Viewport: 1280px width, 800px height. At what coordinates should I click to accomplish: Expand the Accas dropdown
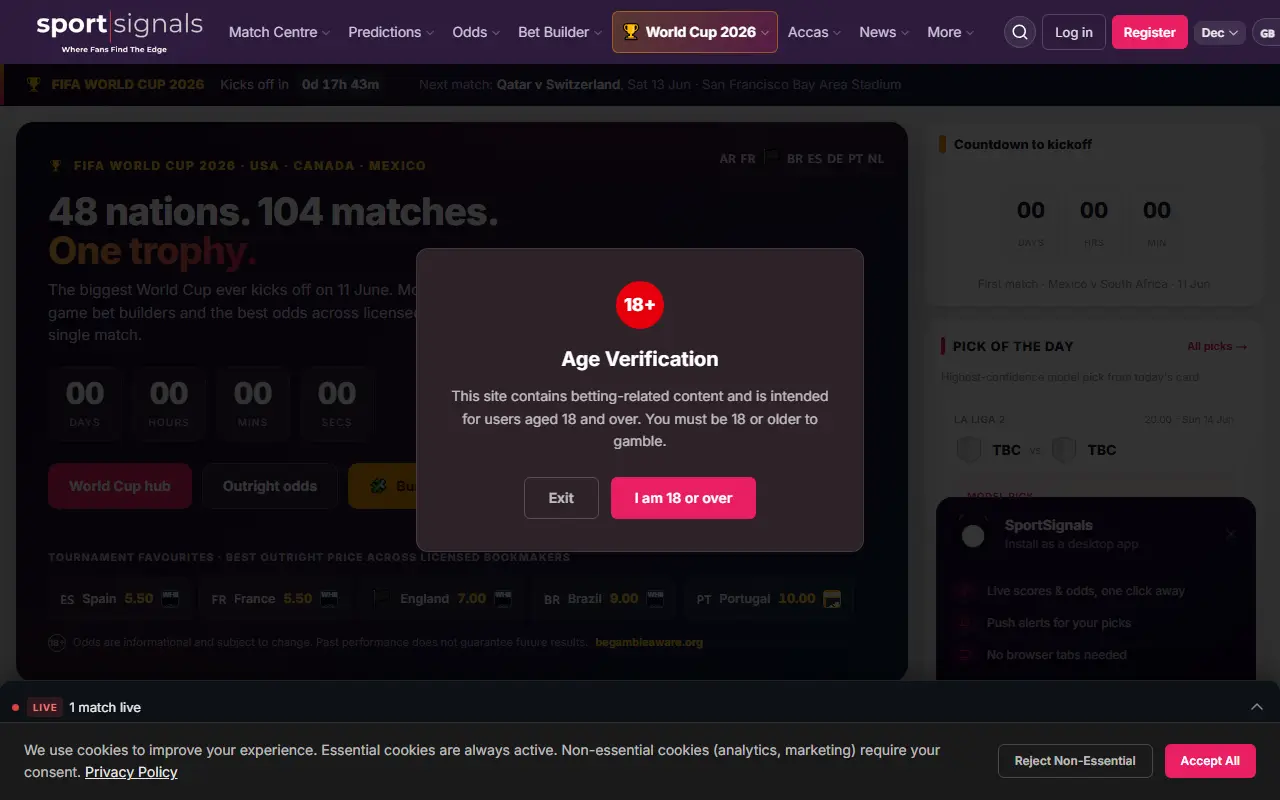(814, 32)
